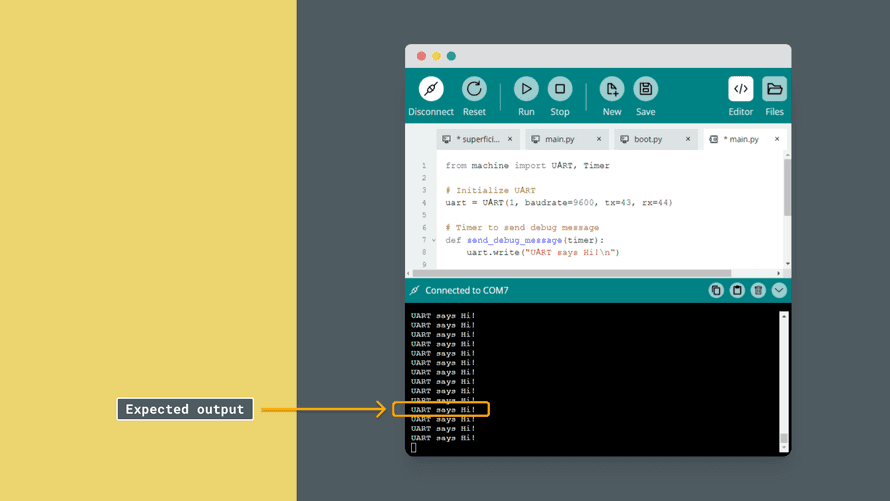Close the boot.py tab
890x501 pixels.
click(x=688, y=139)
